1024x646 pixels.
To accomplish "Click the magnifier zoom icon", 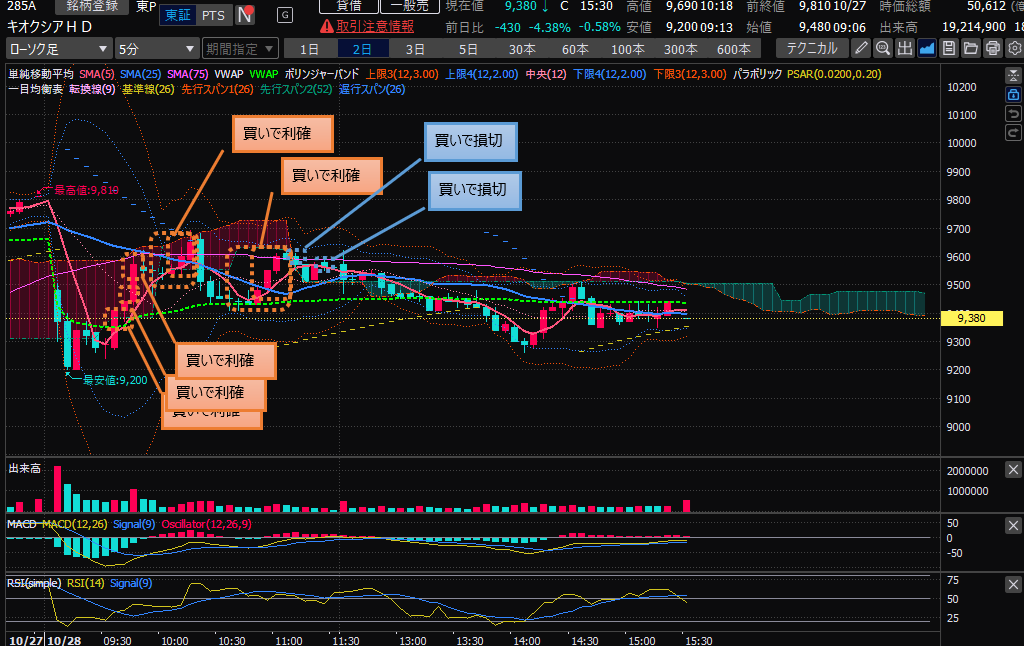I will 883,48.
